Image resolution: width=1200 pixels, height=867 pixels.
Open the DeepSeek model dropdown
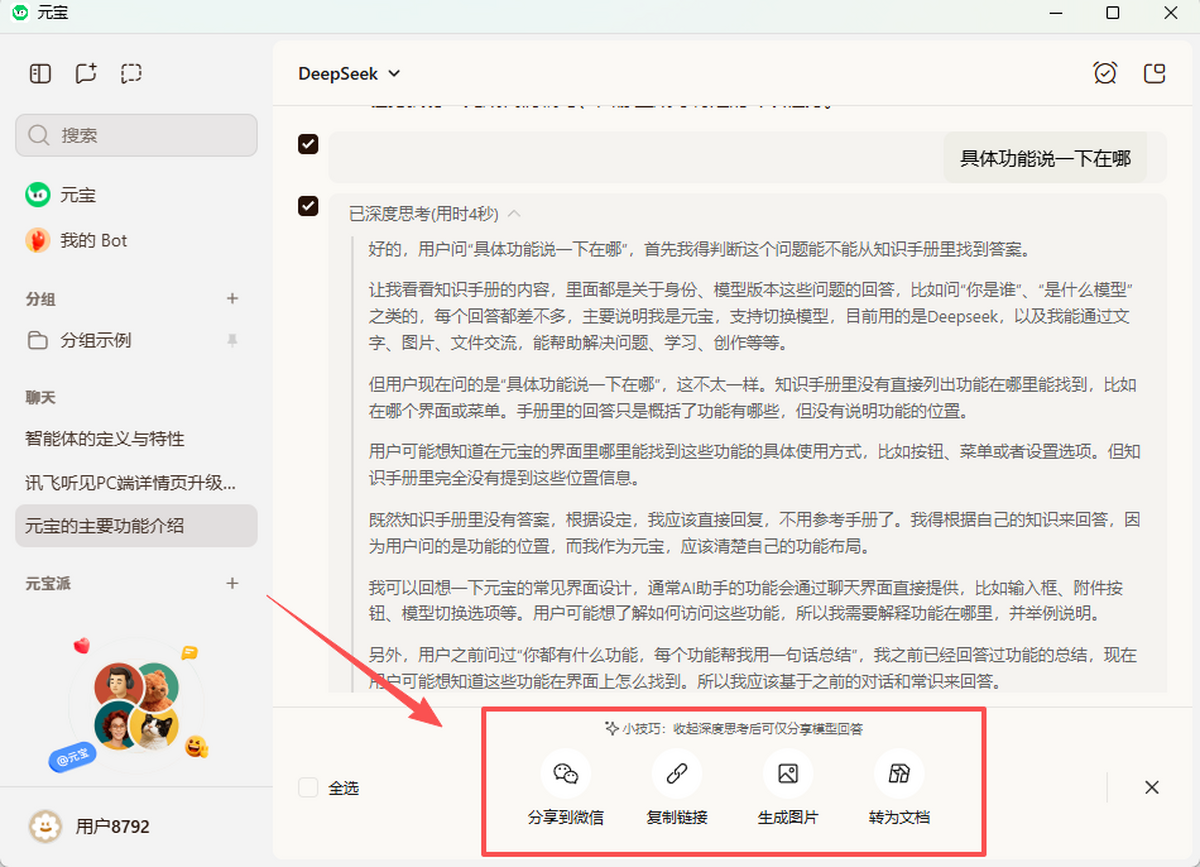click(x=349, y=73)
